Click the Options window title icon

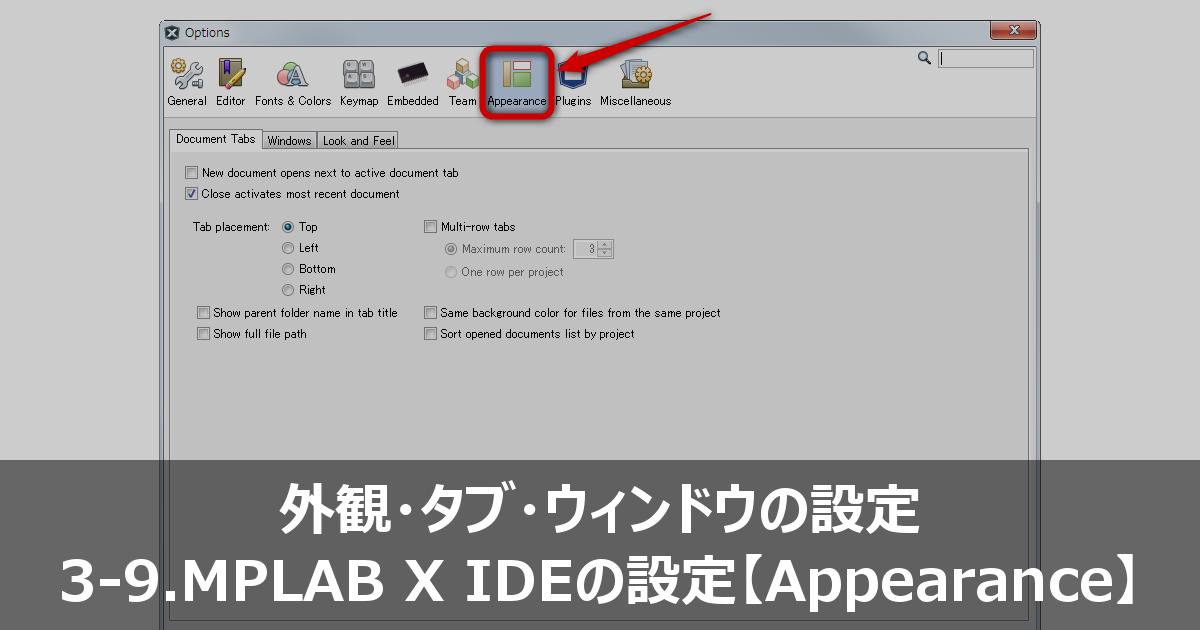coord(172,32)
